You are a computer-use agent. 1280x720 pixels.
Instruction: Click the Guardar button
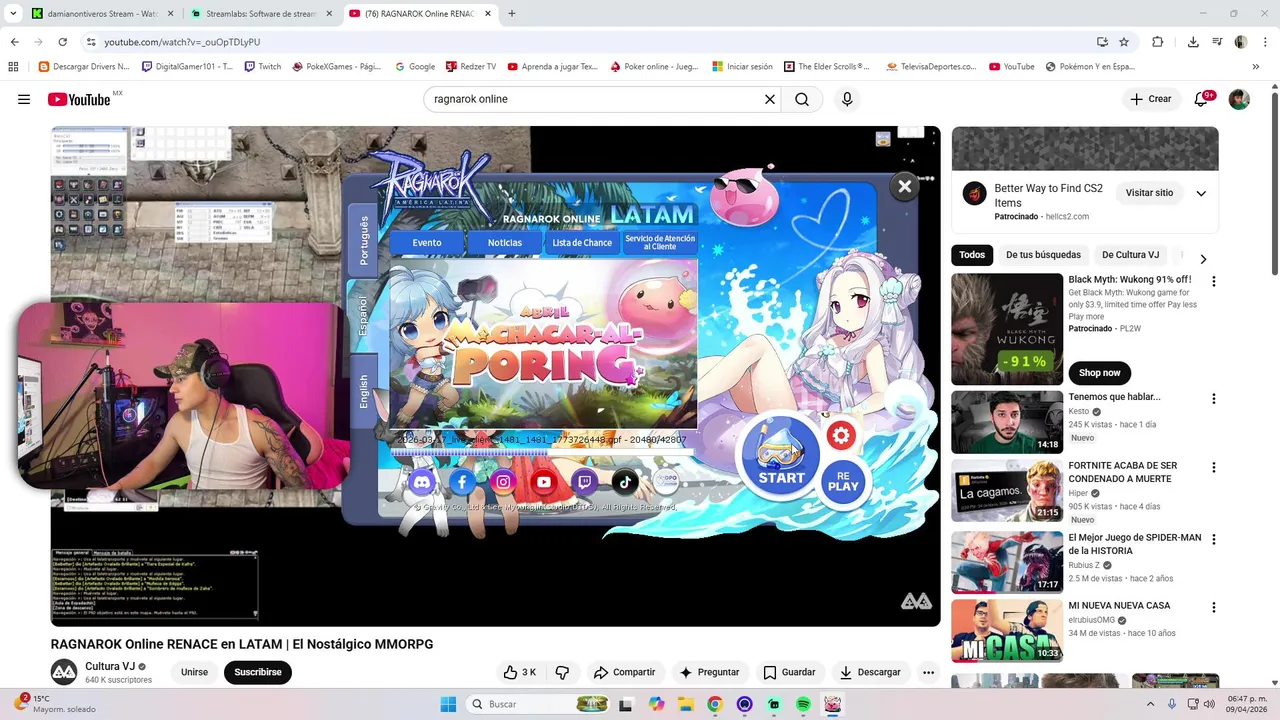click(x=789, y=672)
